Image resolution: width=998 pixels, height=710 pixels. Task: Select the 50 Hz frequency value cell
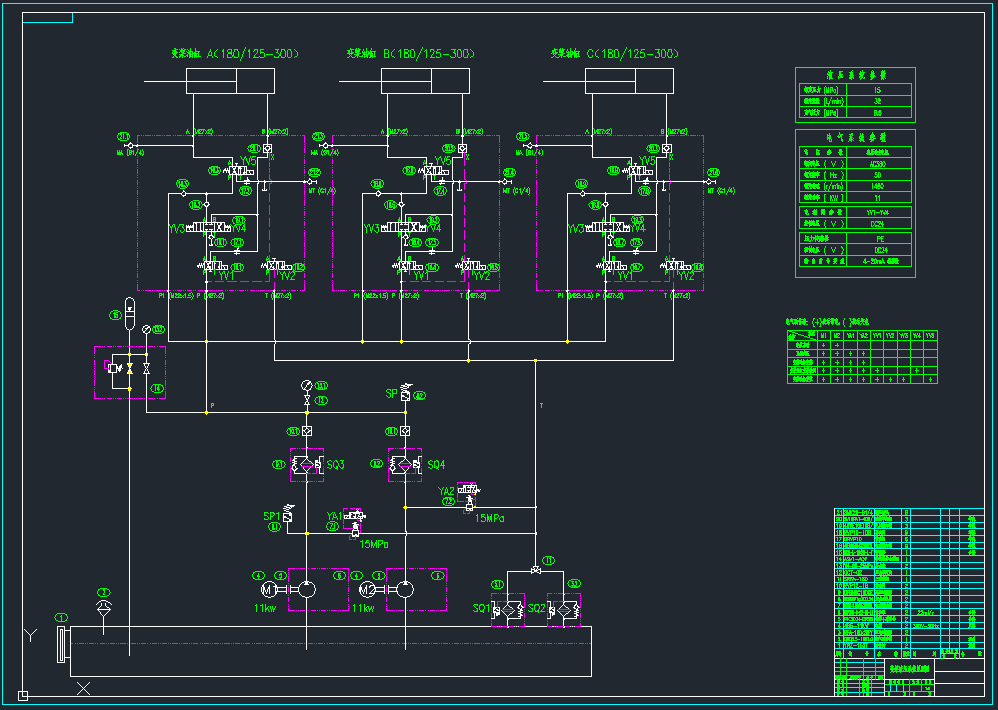[x=878, y=175]
